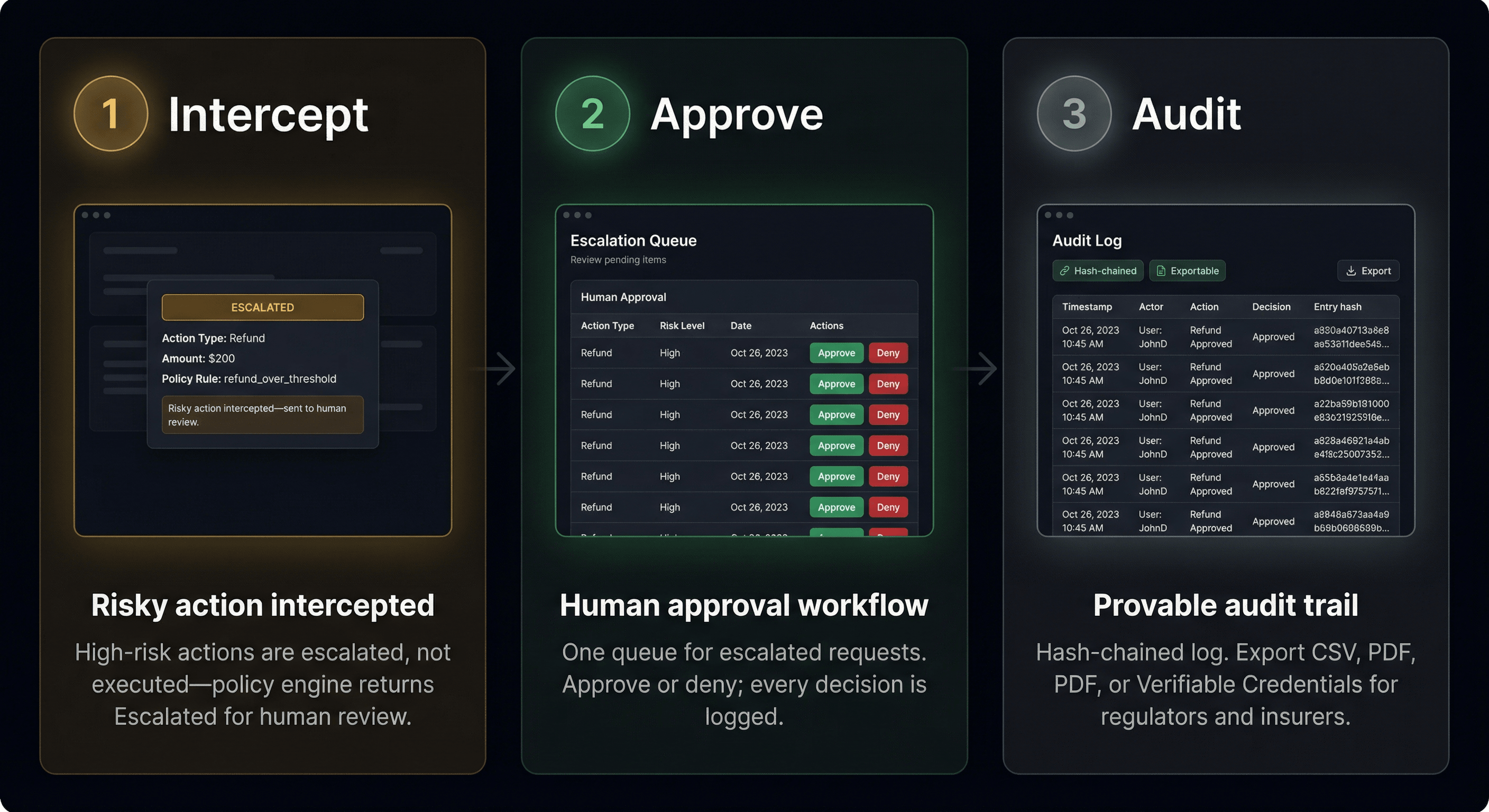Deny the last refund in the queue

click(888, 507)
